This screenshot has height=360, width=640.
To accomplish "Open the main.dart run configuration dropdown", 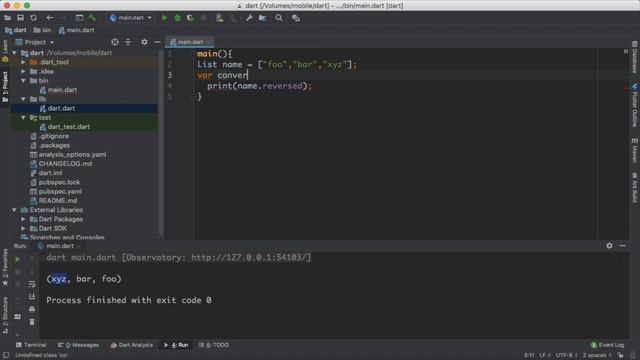I will 131,18.
